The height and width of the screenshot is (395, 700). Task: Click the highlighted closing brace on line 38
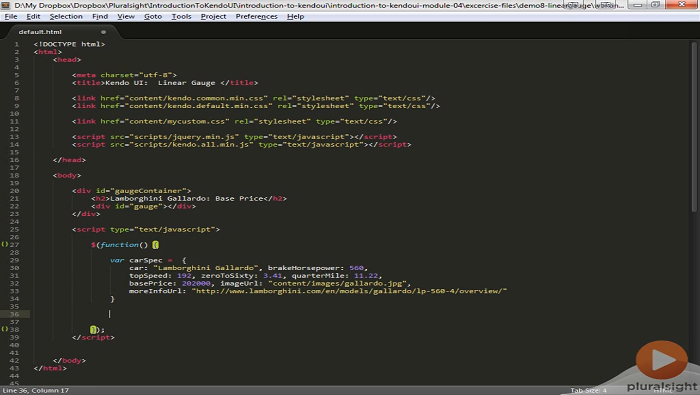93,330
